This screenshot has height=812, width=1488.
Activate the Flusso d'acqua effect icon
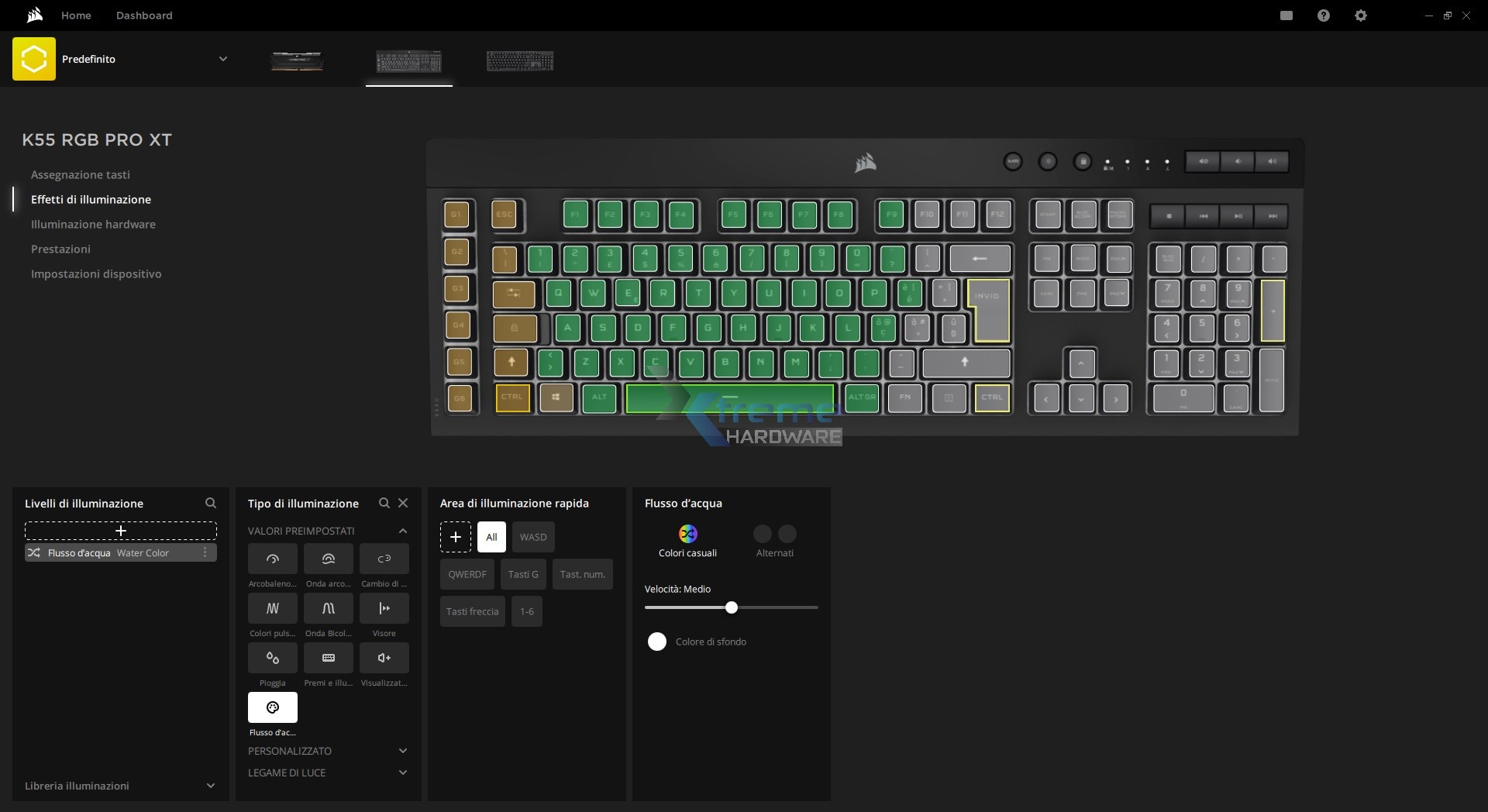[x=272, y=707]
